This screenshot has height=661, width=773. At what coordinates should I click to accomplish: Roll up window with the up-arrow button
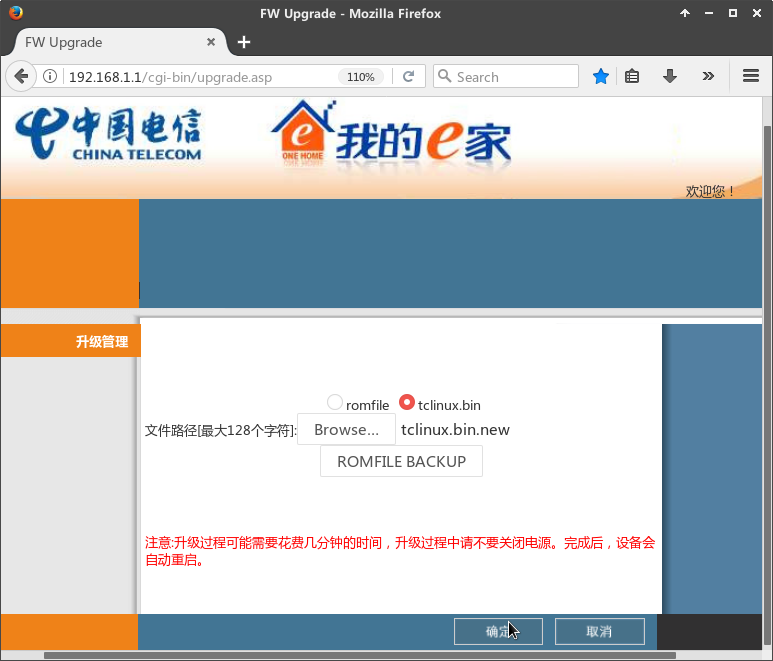point(685,13)
